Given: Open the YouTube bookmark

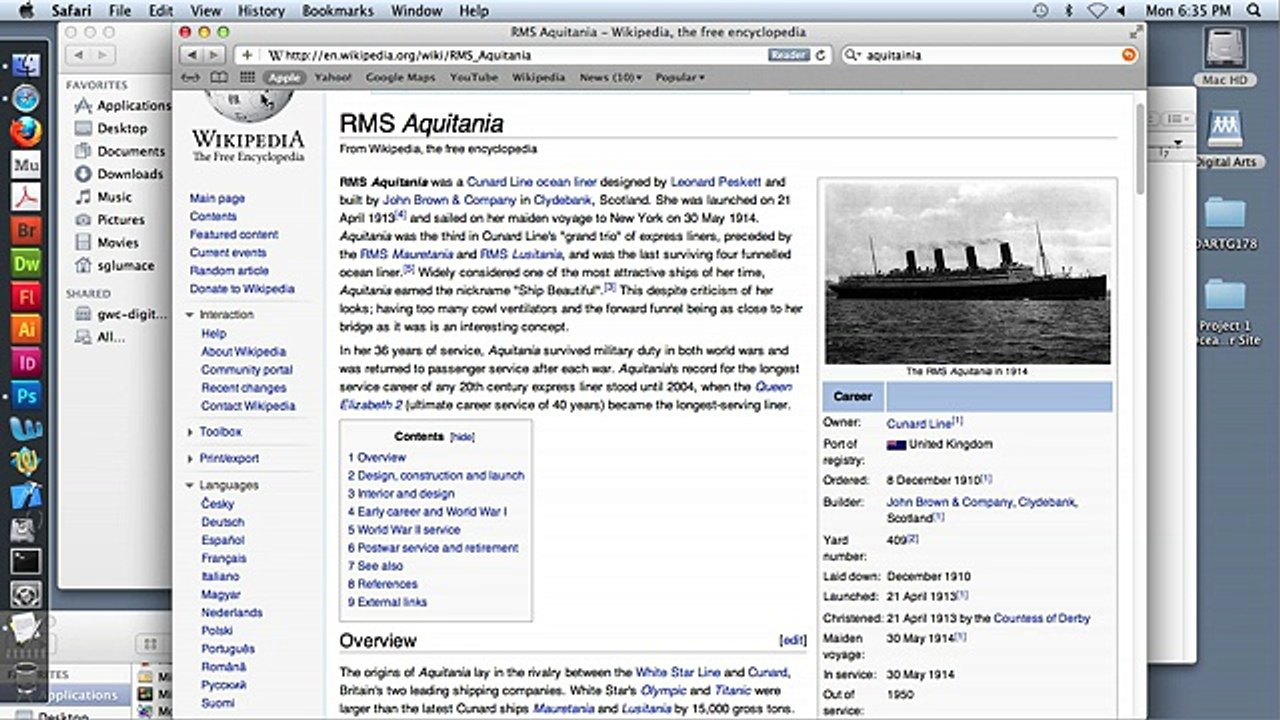Looking at the screenshot, I should [x=474, y=77].
